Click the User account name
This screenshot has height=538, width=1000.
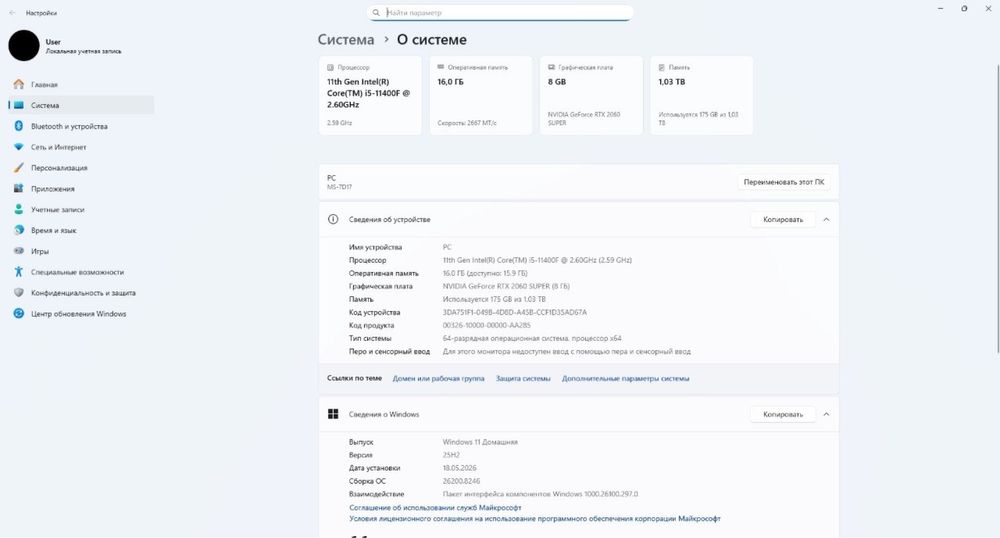[x=53, y=42]
